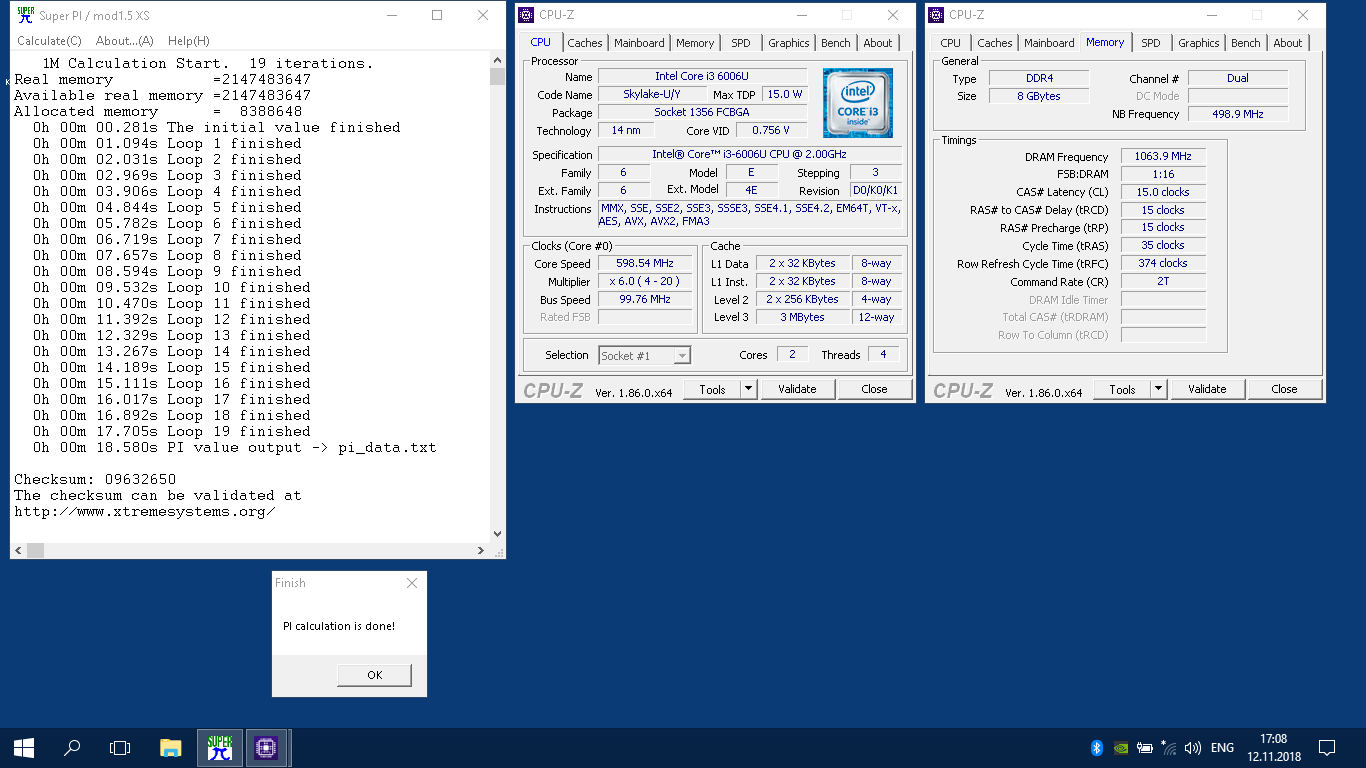
Task: Open Task View in taskbar
Action: click(x=120, y=747)
